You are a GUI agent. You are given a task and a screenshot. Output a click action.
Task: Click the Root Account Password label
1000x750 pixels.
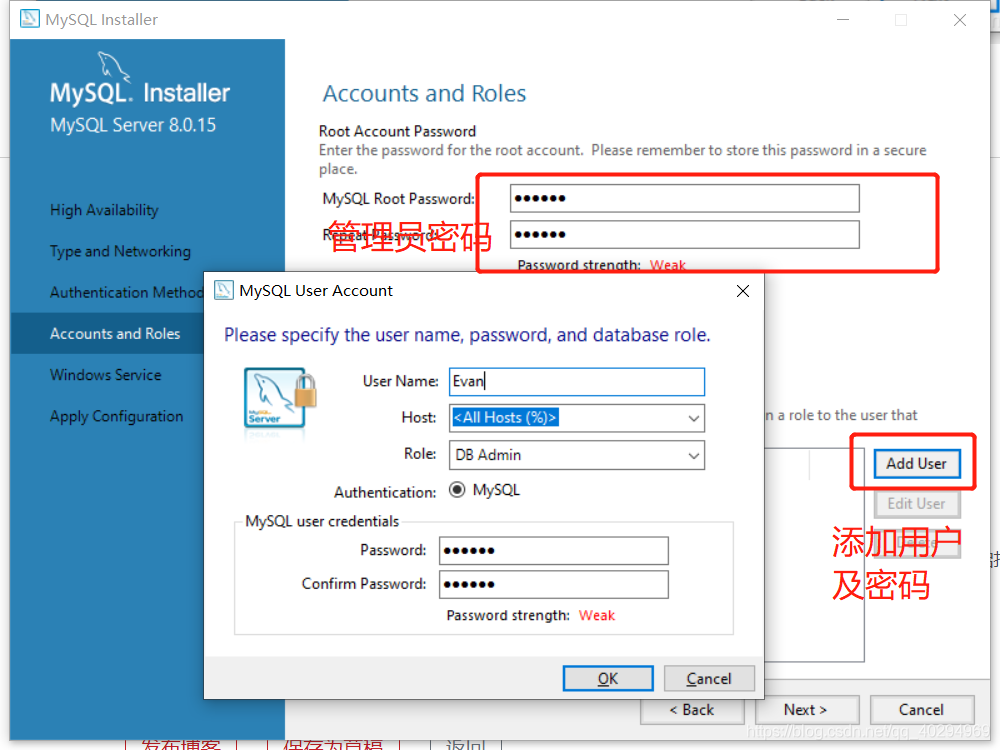(397, 131)
